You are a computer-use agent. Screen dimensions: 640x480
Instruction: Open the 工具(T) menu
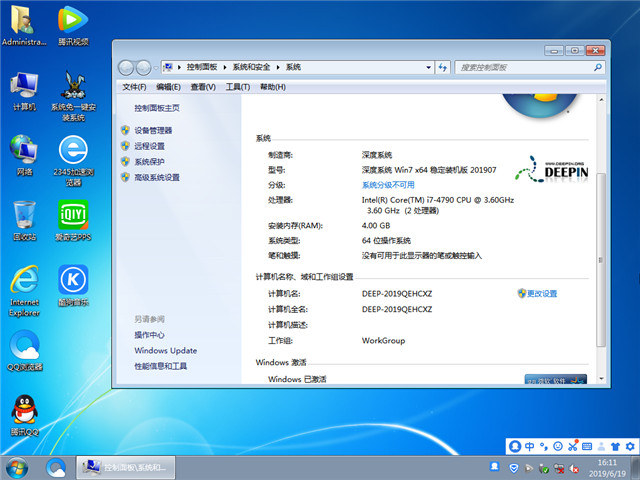pyautogui.click(x=238, y=87)
